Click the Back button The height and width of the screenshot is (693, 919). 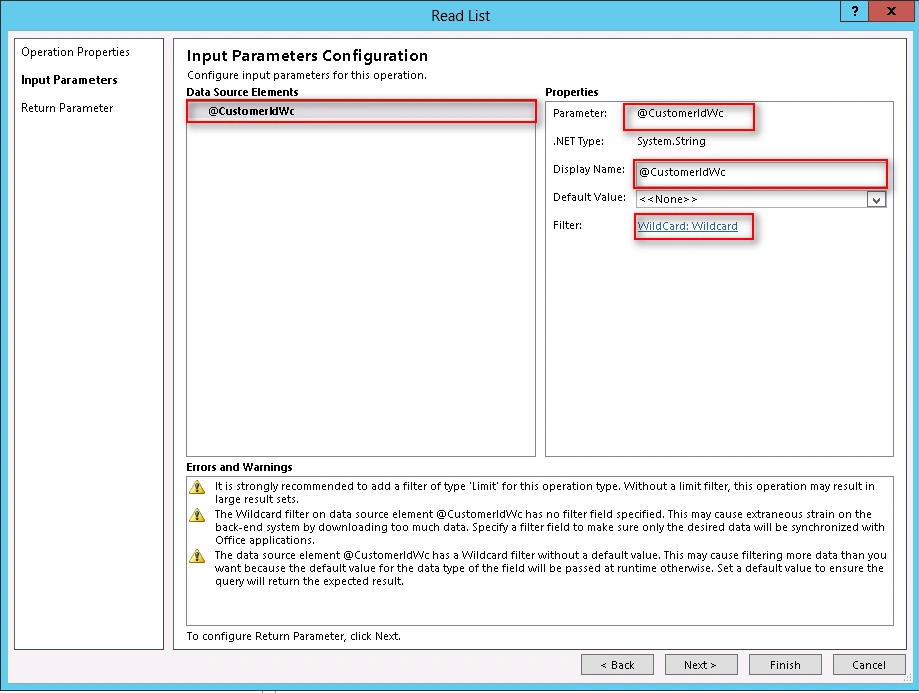[617, 665]
